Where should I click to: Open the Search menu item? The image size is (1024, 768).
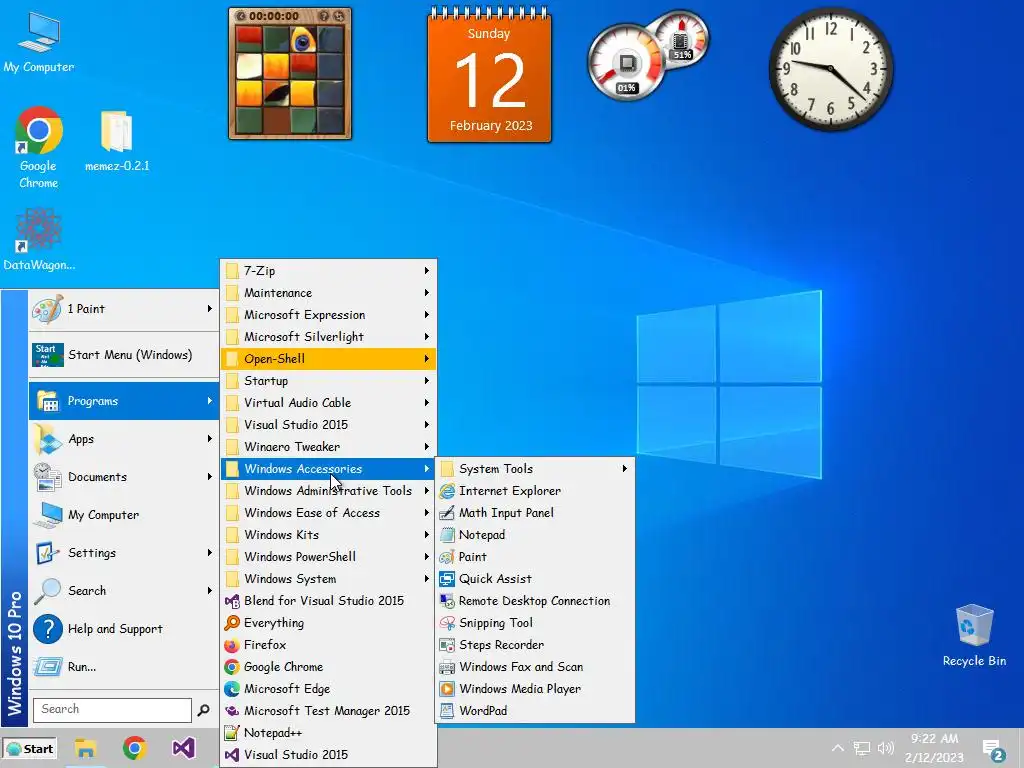(123, 590)
